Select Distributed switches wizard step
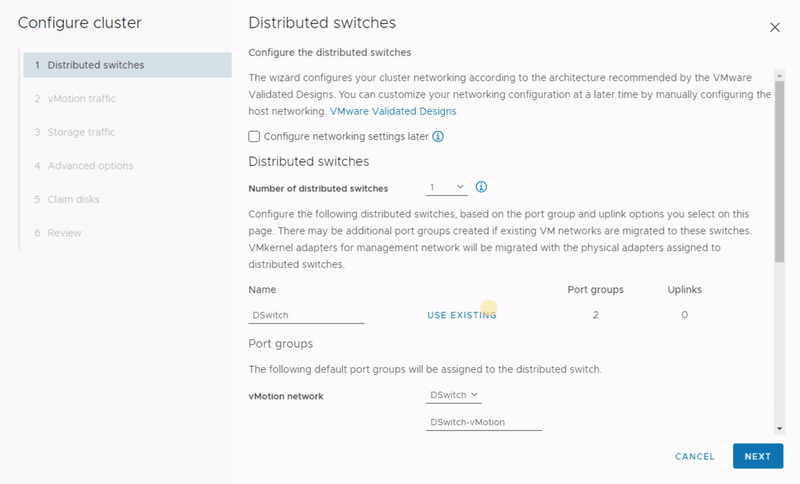 (95, 65)
